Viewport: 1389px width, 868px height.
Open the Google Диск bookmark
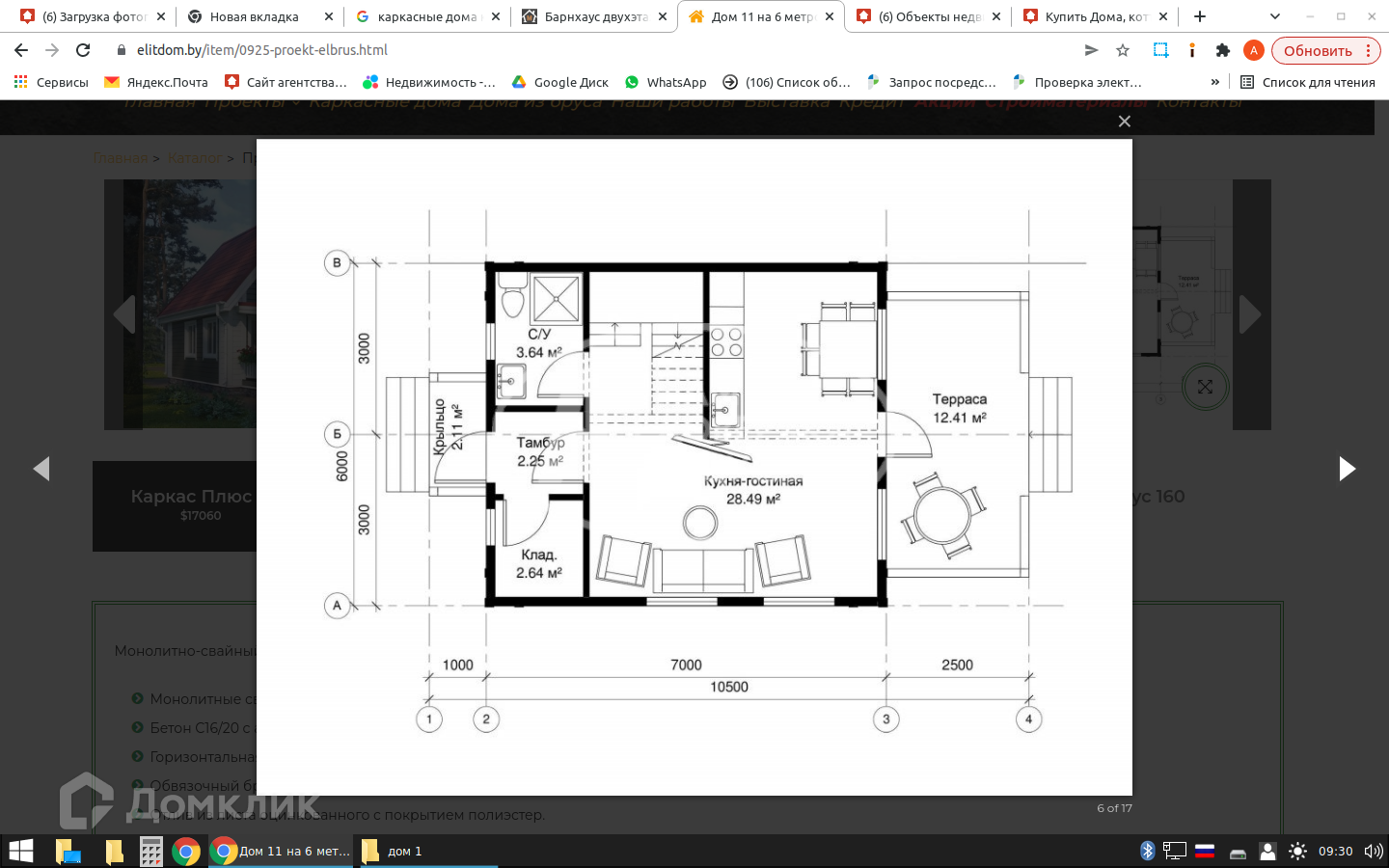pyautogui.click(x=559, y=82)
